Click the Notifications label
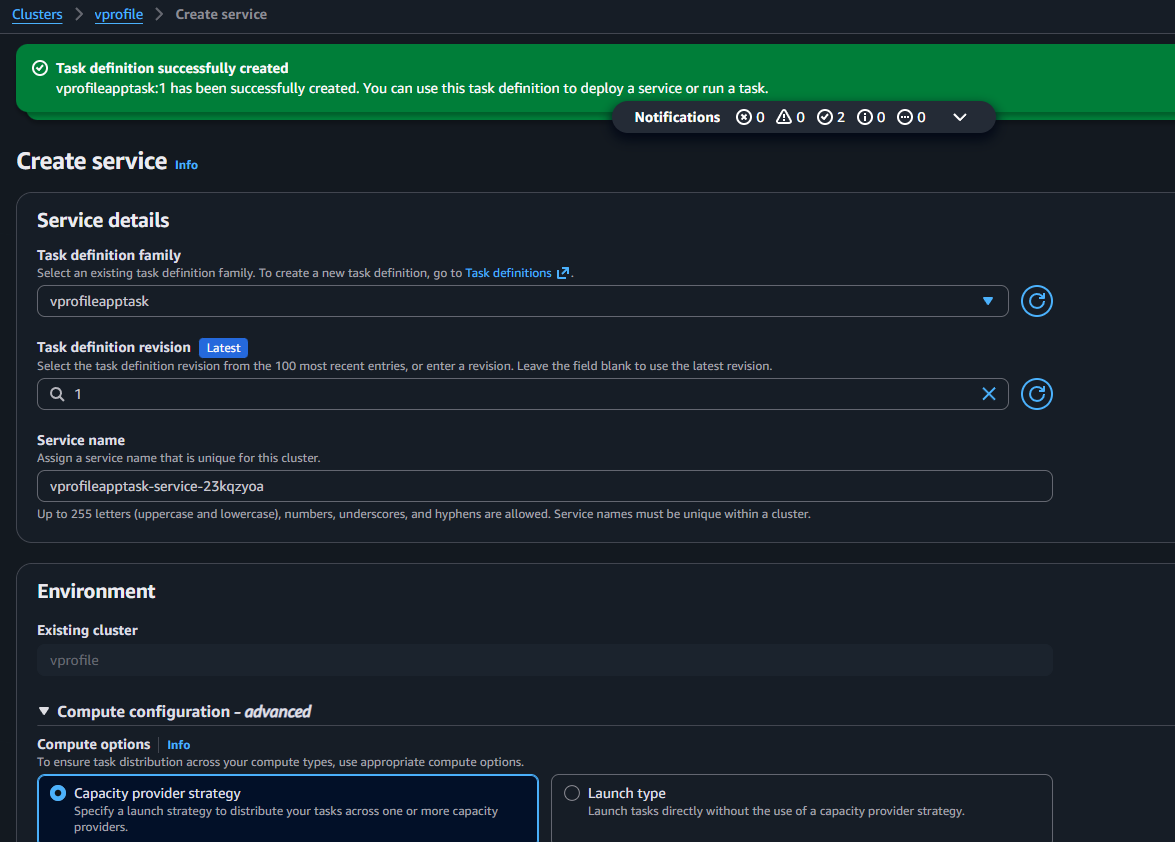This screenshot has height=842, width=1175. (x=677, y=117)
